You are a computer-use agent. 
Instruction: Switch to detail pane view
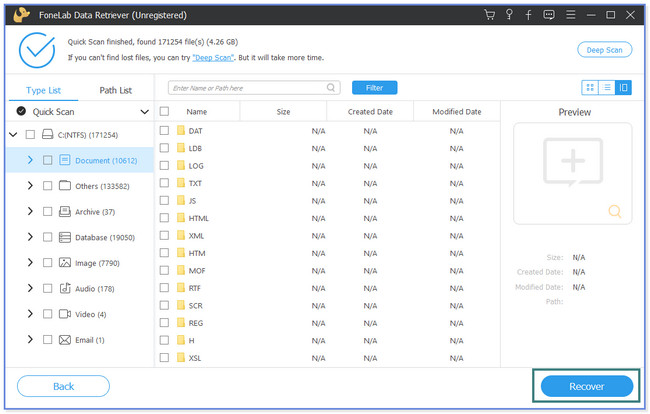tap(623, 87)
